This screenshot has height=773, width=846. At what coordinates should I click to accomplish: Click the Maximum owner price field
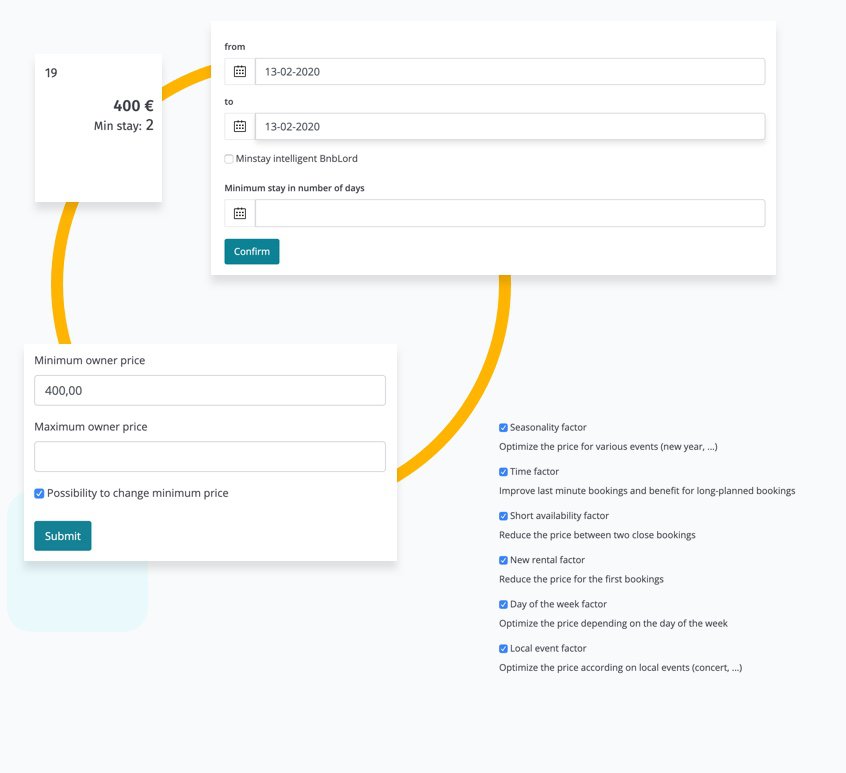click(210, 456)
